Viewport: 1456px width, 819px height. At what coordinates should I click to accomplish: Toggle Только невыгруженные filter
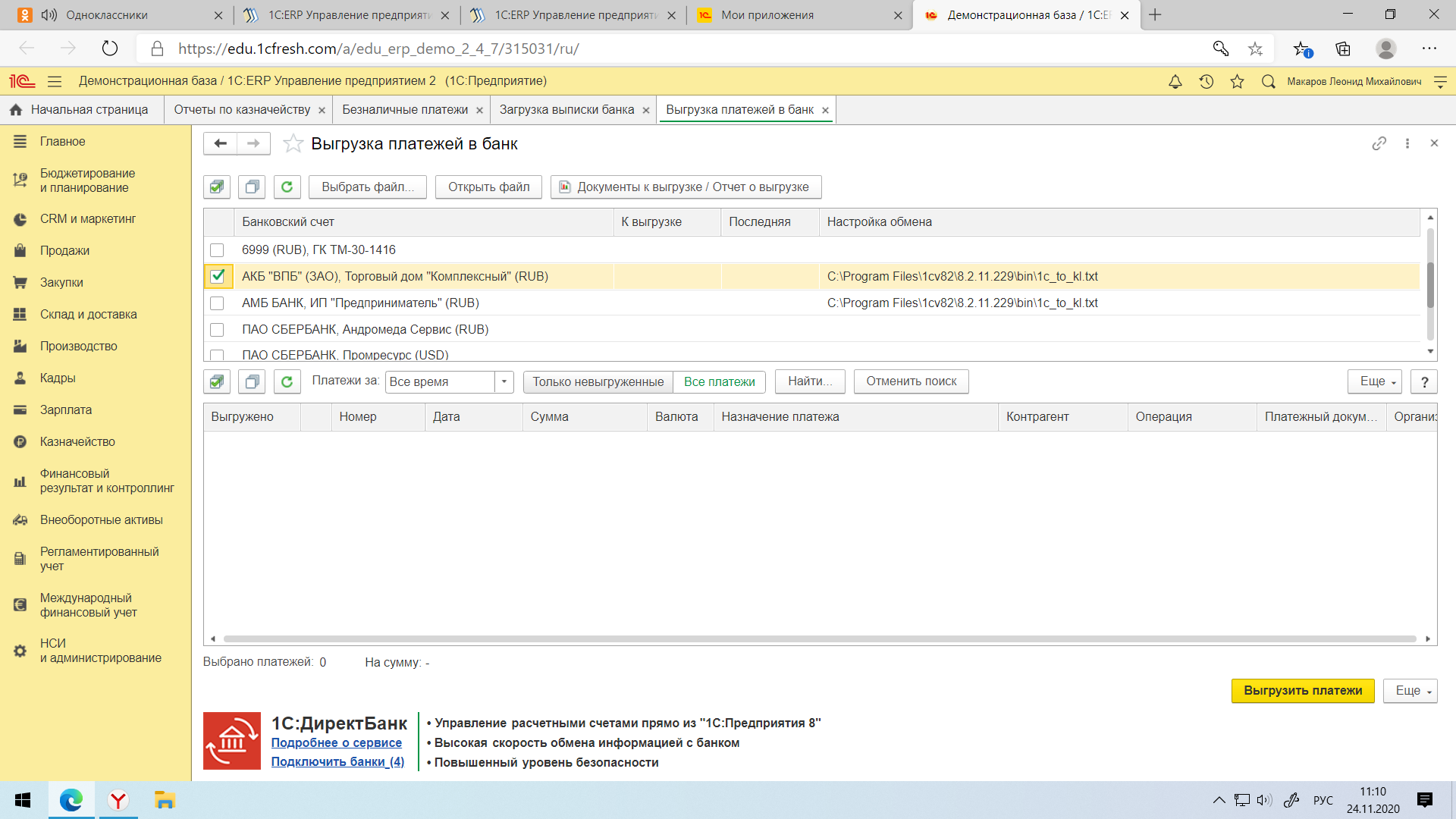click(598, 381)
